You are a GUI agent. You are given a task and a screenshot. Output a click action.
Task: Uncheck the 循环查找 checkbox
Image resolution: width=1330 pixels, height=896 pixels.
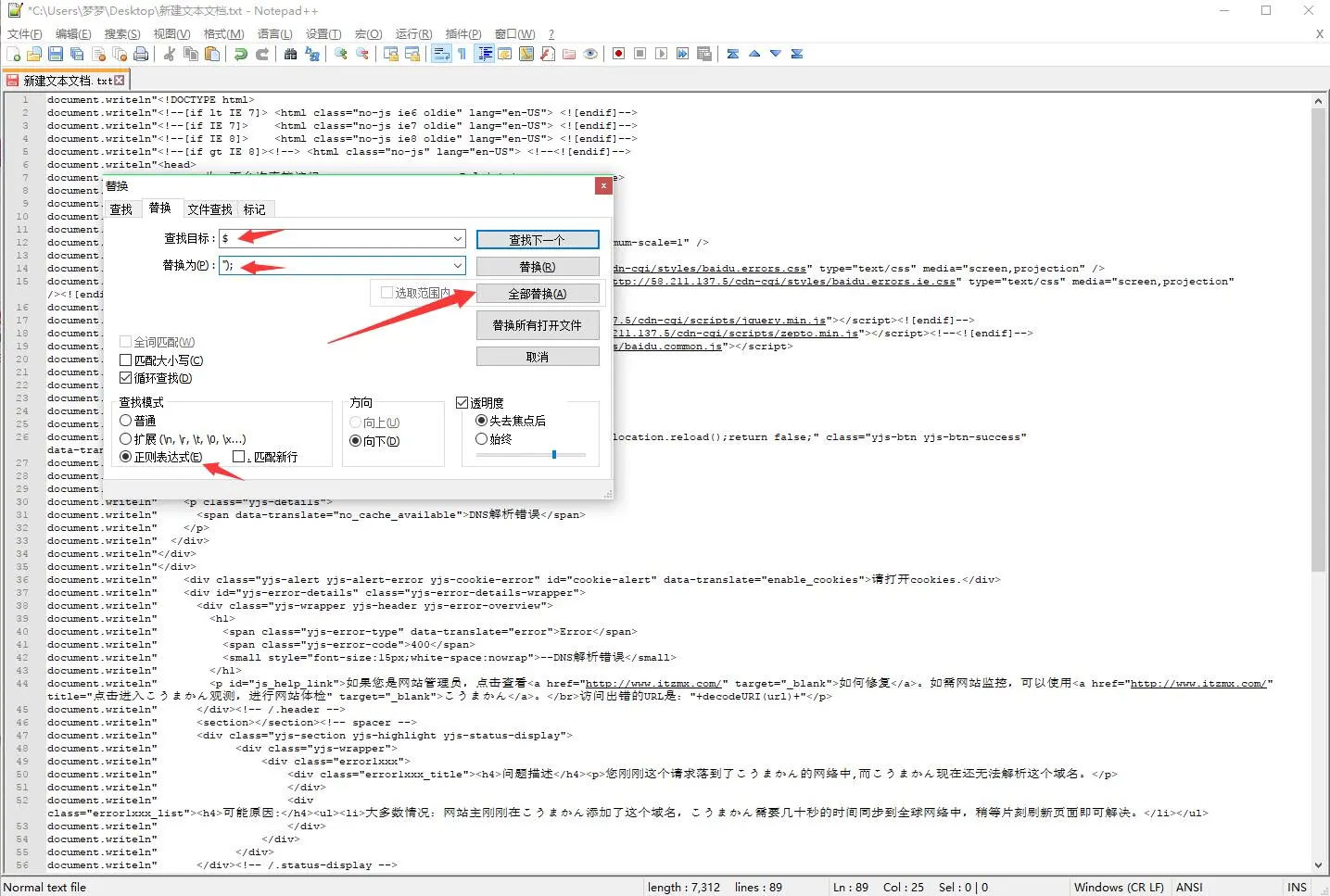125,378
